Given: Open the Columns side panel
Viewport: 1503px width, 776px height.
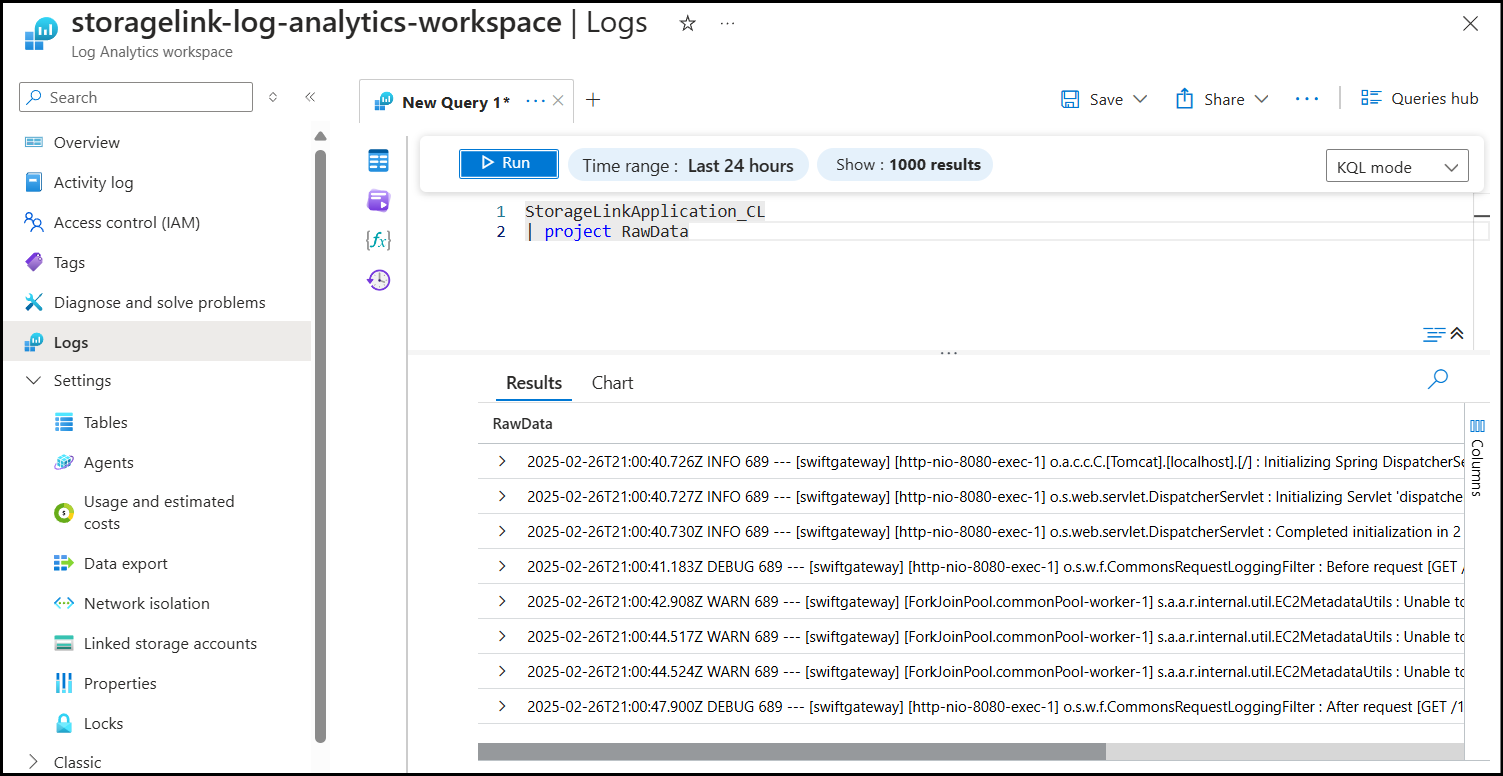Looking at the screenshot, I should click(1477, 457).
